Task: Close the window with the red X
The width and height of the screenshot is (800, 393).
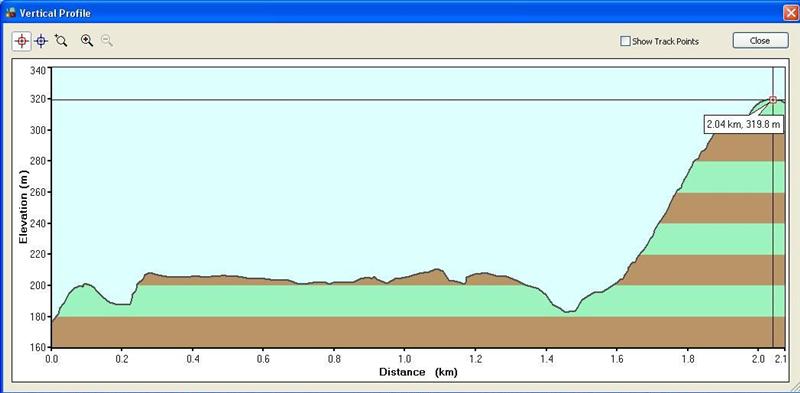Action: [791, 13]
